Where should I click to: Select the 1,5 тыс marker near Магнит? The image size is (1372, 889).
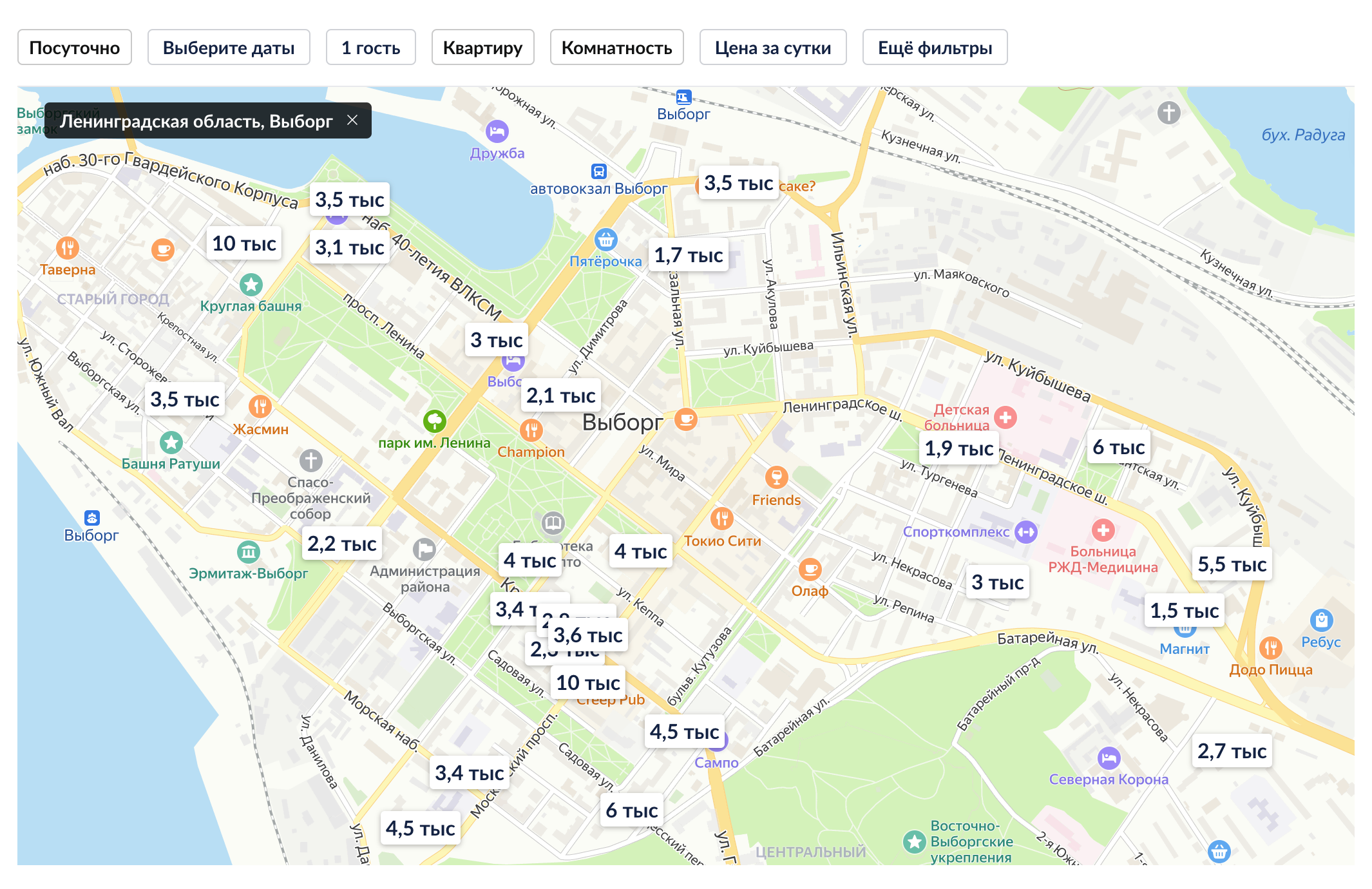coord(1185,610)
